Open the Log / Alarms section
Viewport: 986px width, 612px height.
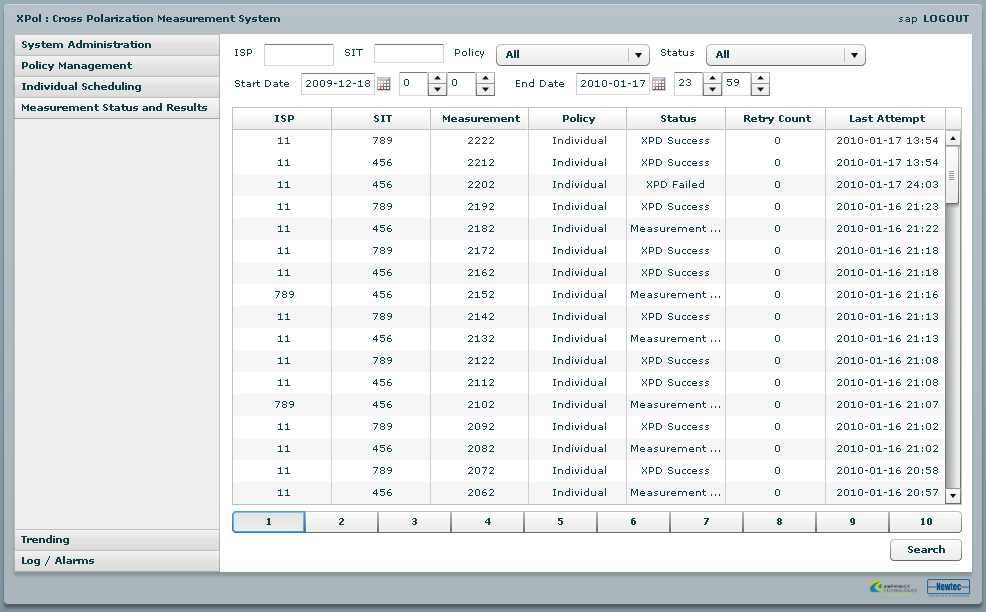[x=117, y=560]
